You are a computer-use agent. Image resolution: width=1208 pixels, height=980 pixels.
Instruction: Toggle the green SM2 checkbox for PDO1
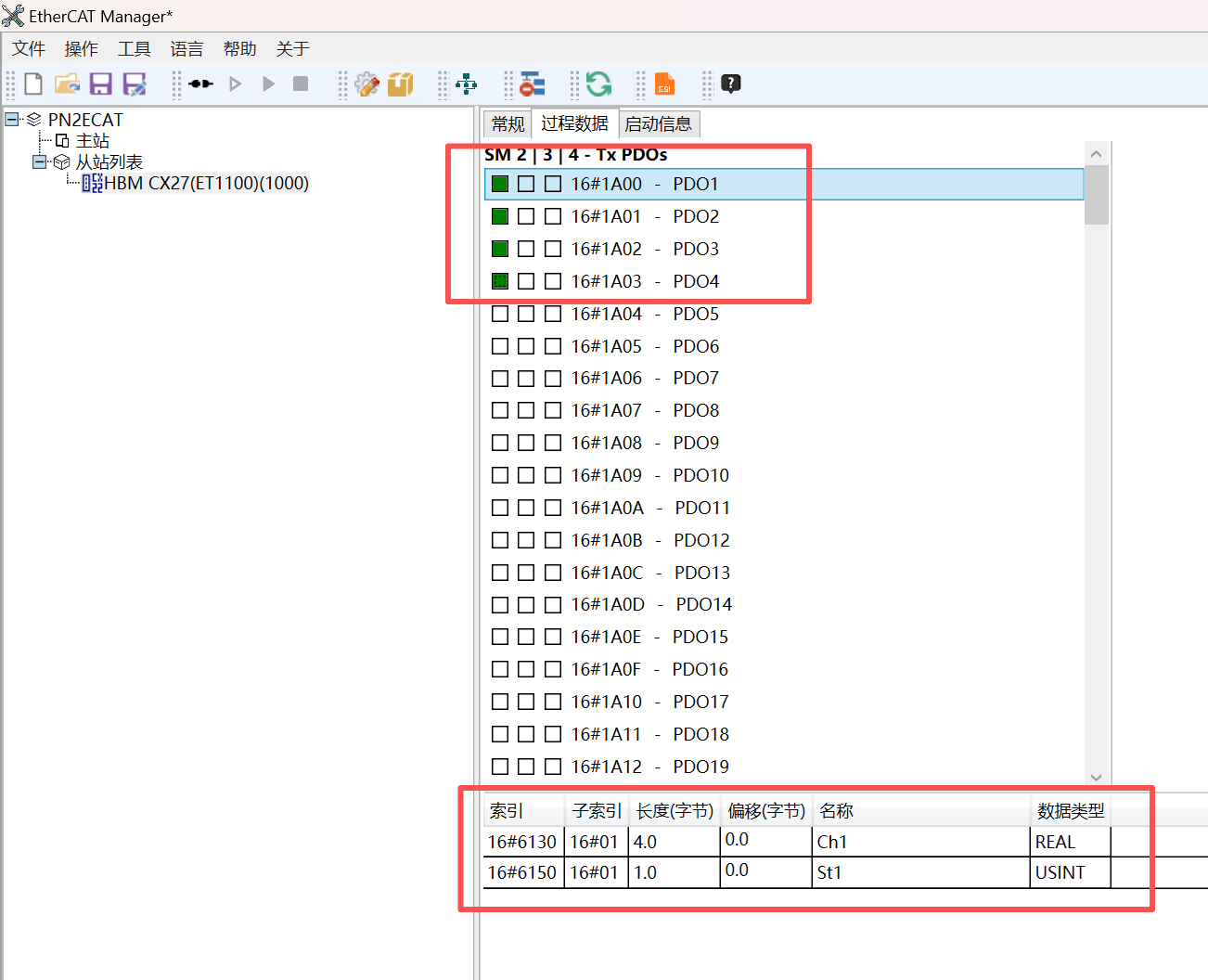(x=500, y=184)
